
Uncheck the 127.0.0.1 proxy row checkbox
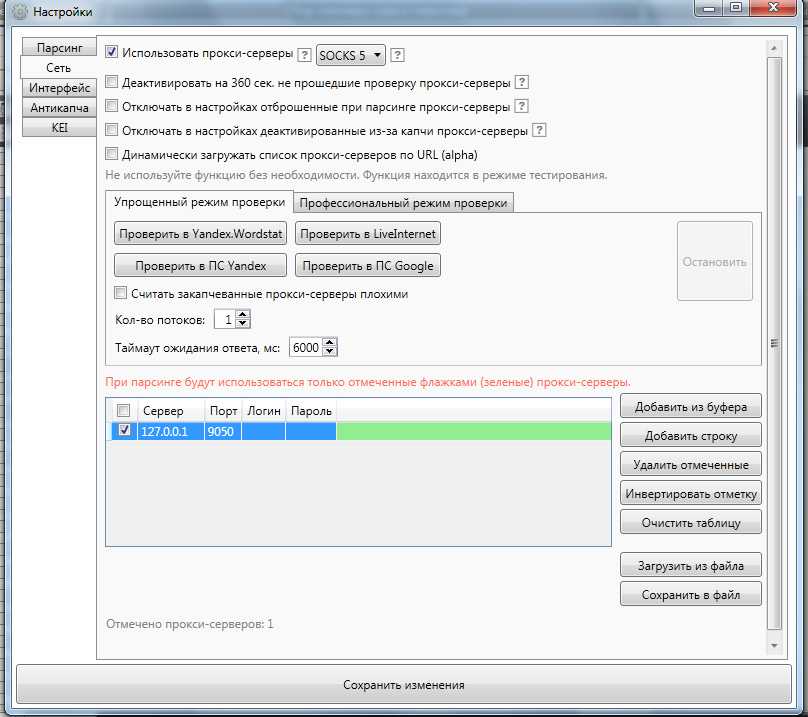coord(124,431)
